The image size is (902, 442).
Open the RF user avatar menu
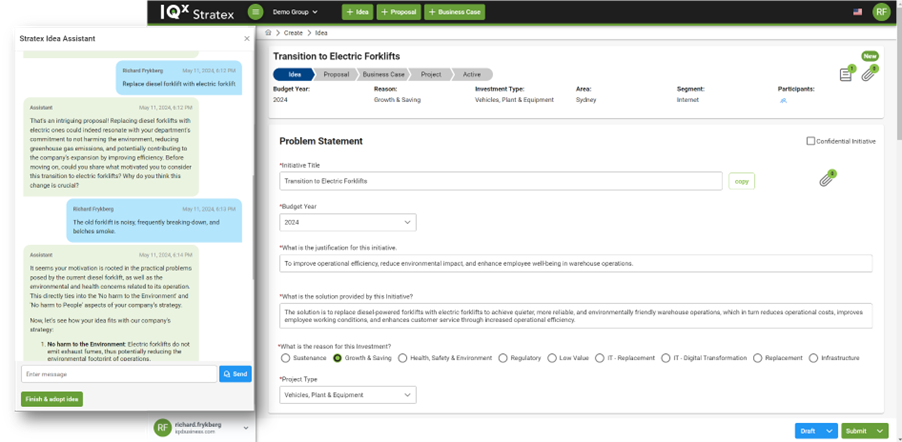click(880, 12)
